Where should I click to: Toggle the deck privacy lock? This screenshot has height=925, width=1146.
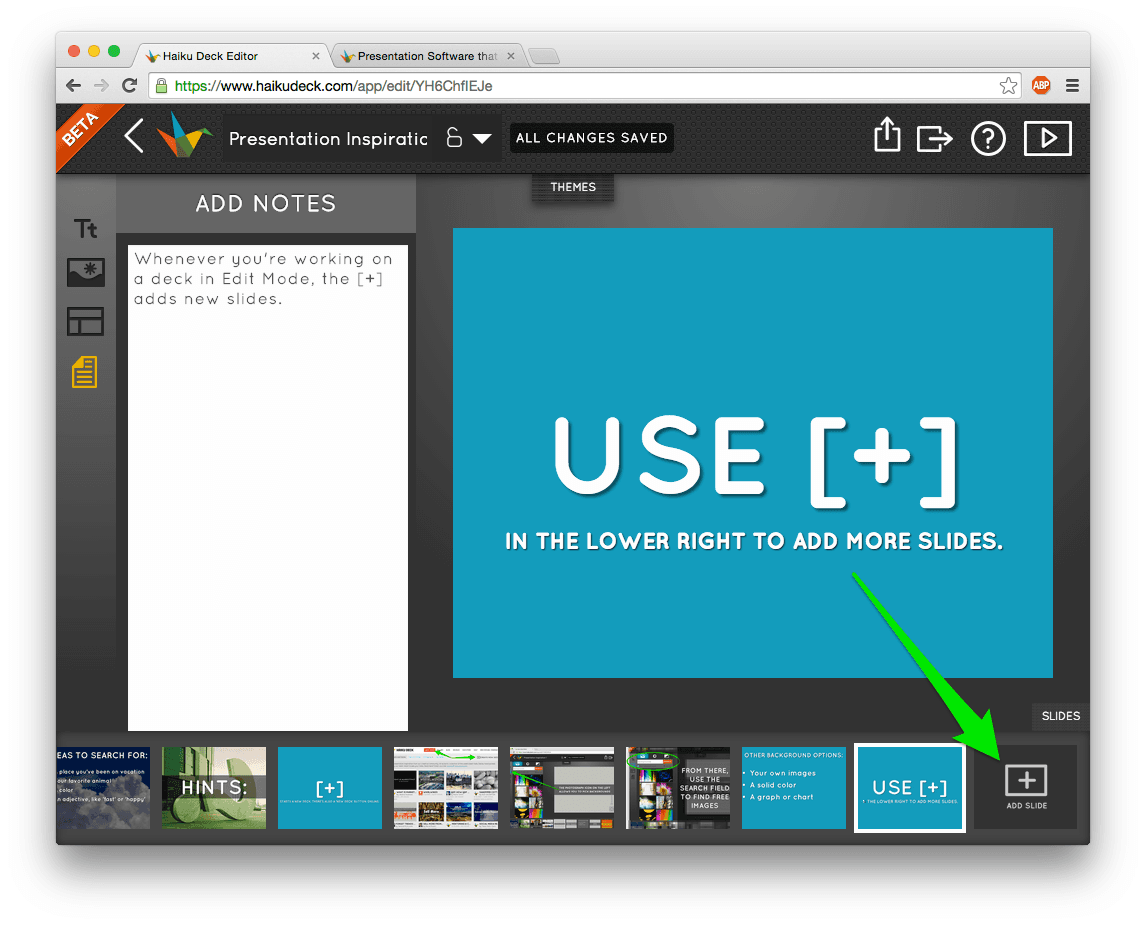click(x=454, y=137)
